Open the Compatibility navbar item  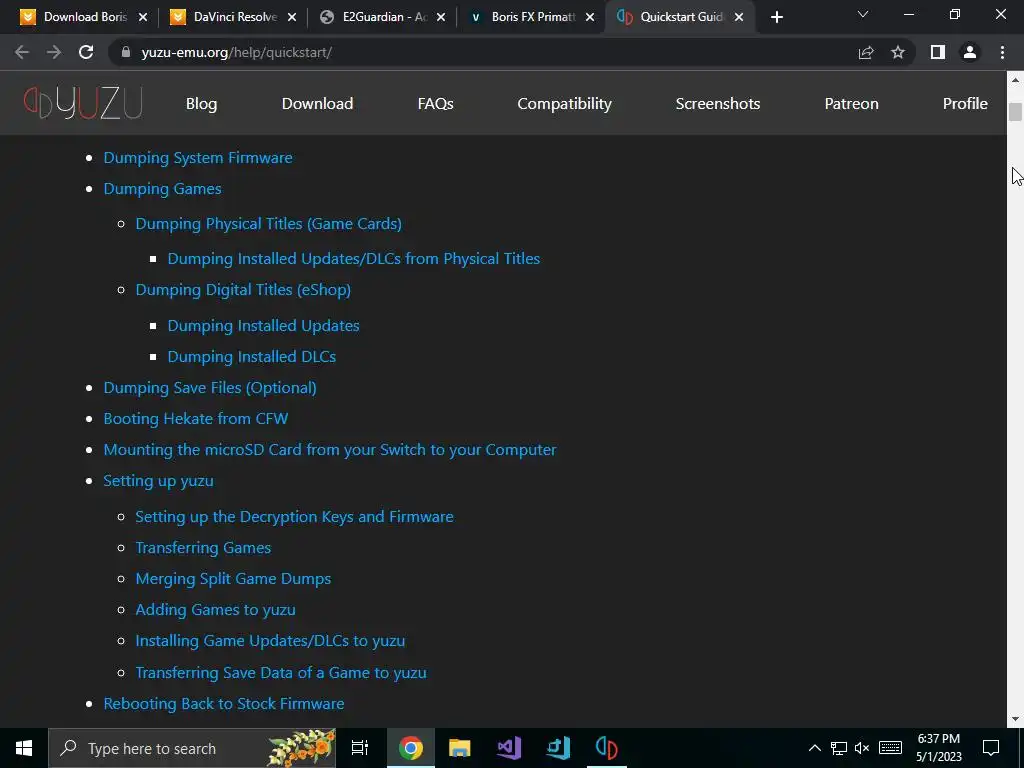click(564, 104)
